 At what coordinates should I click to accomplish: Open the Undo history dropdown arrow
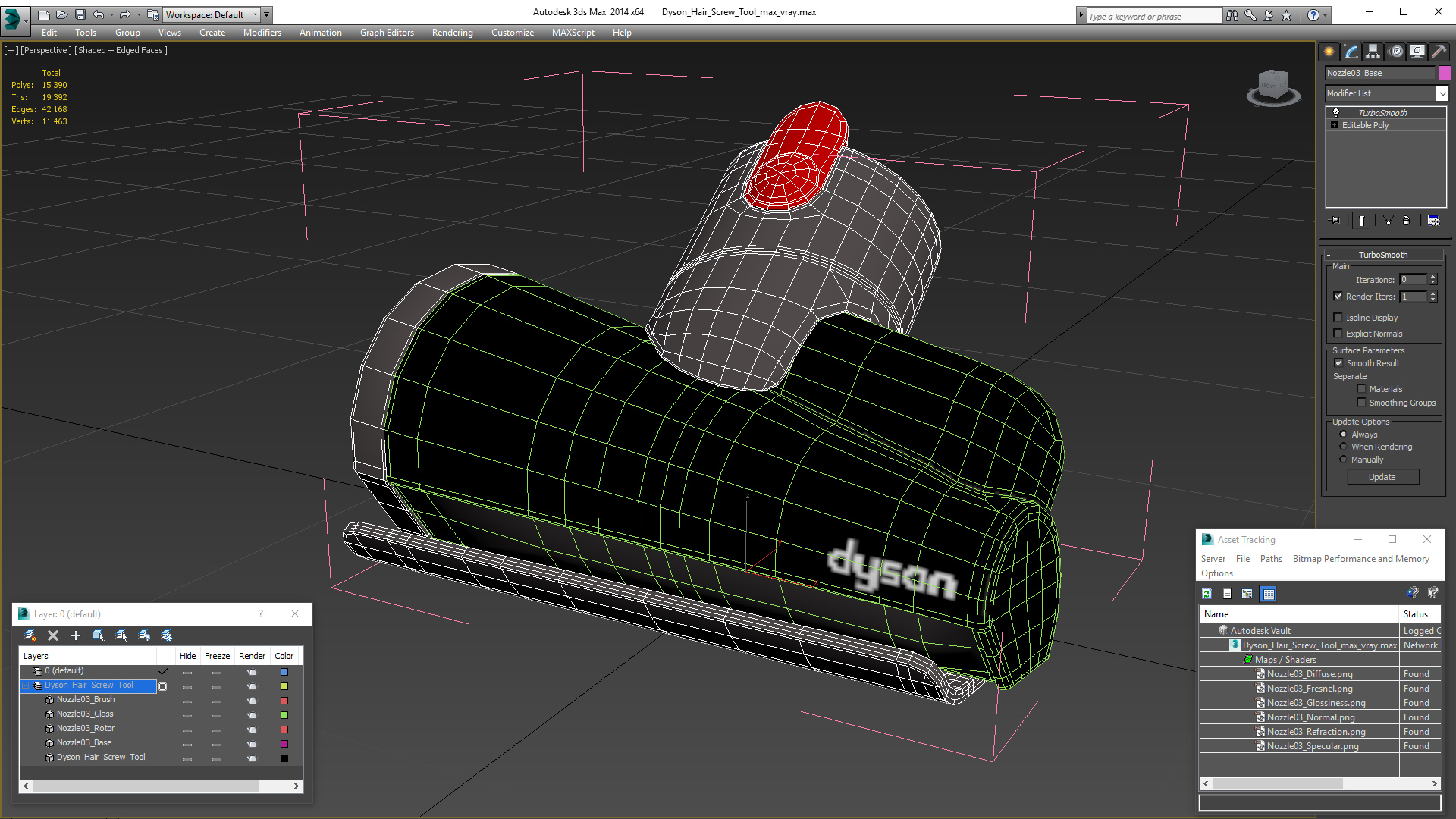[111, 14]
